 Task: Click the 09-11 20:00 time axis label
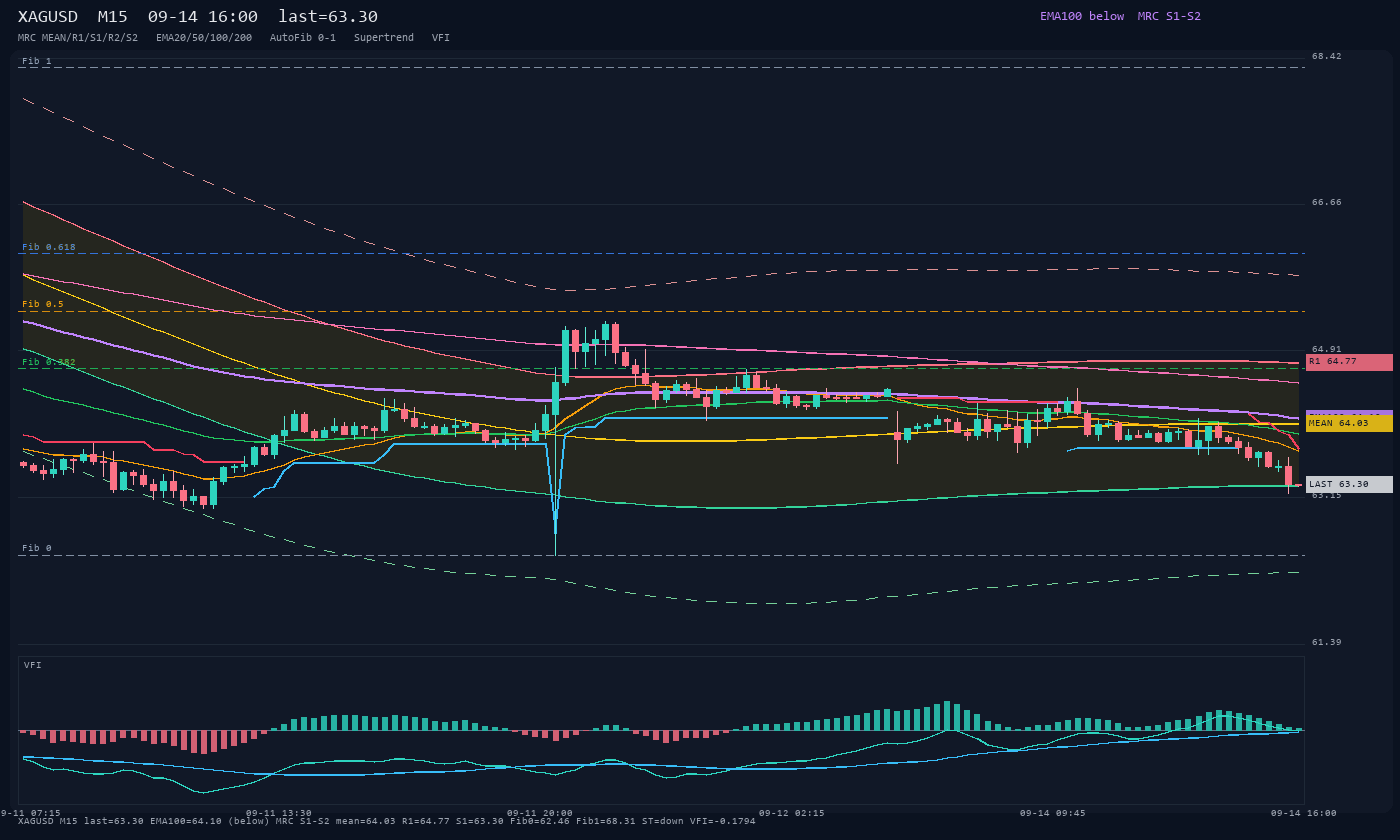click(x=540, y=813)
